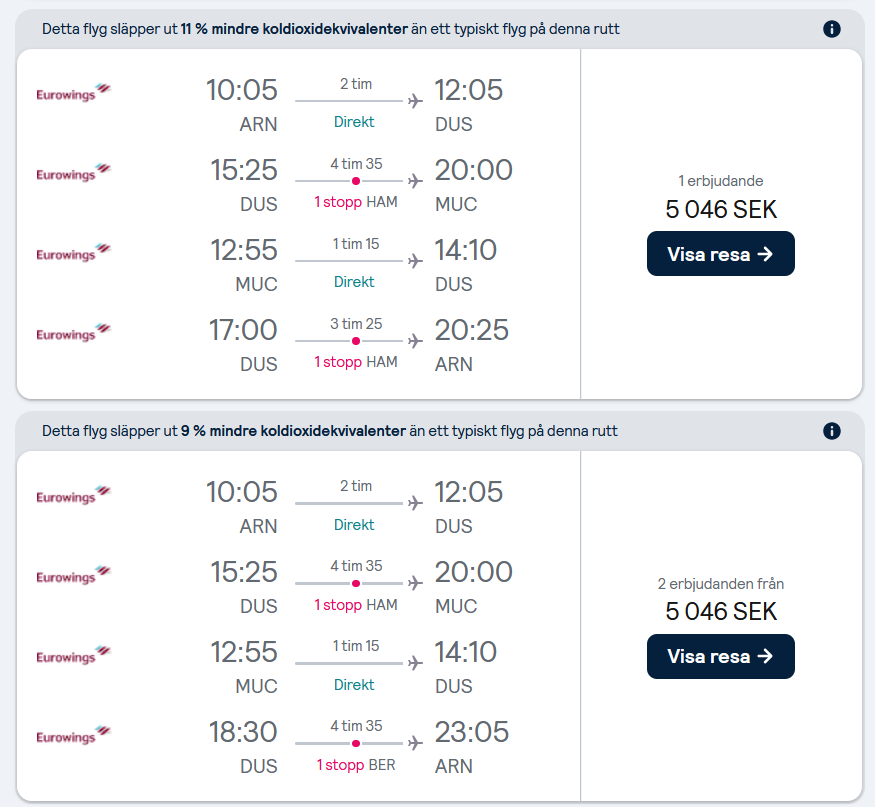Click the Eurowings logo beside the 10:05 ARN flight
This screenshot has width=875, height=807.
tap(72, 92)
